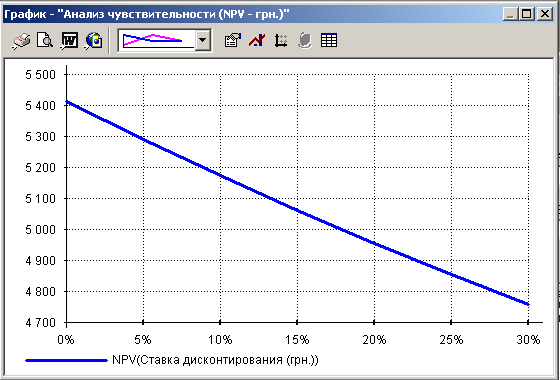
Task: Click the 25% x-axis label
Action: [451, 340]
